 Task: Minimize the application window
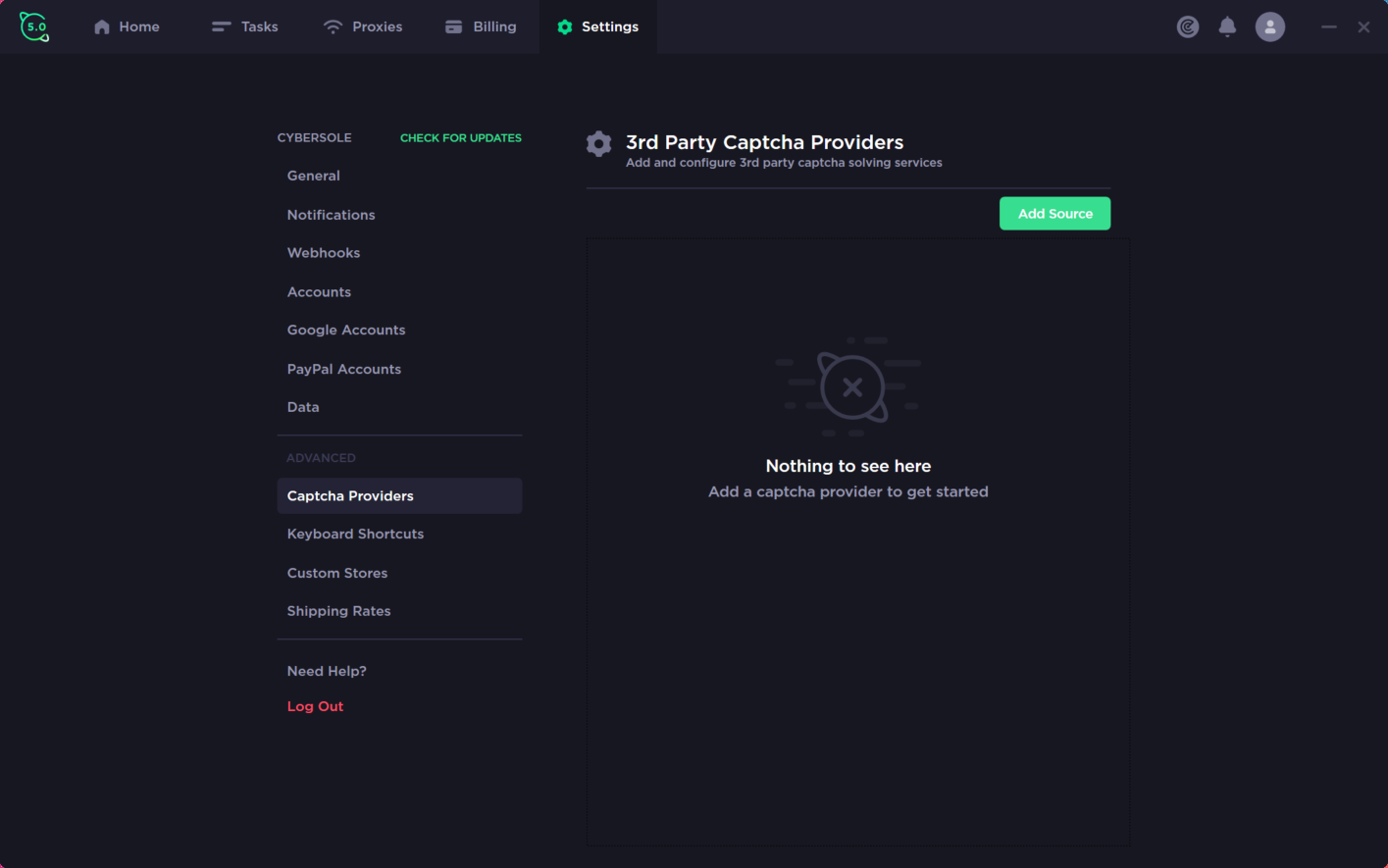[1329, 26]
